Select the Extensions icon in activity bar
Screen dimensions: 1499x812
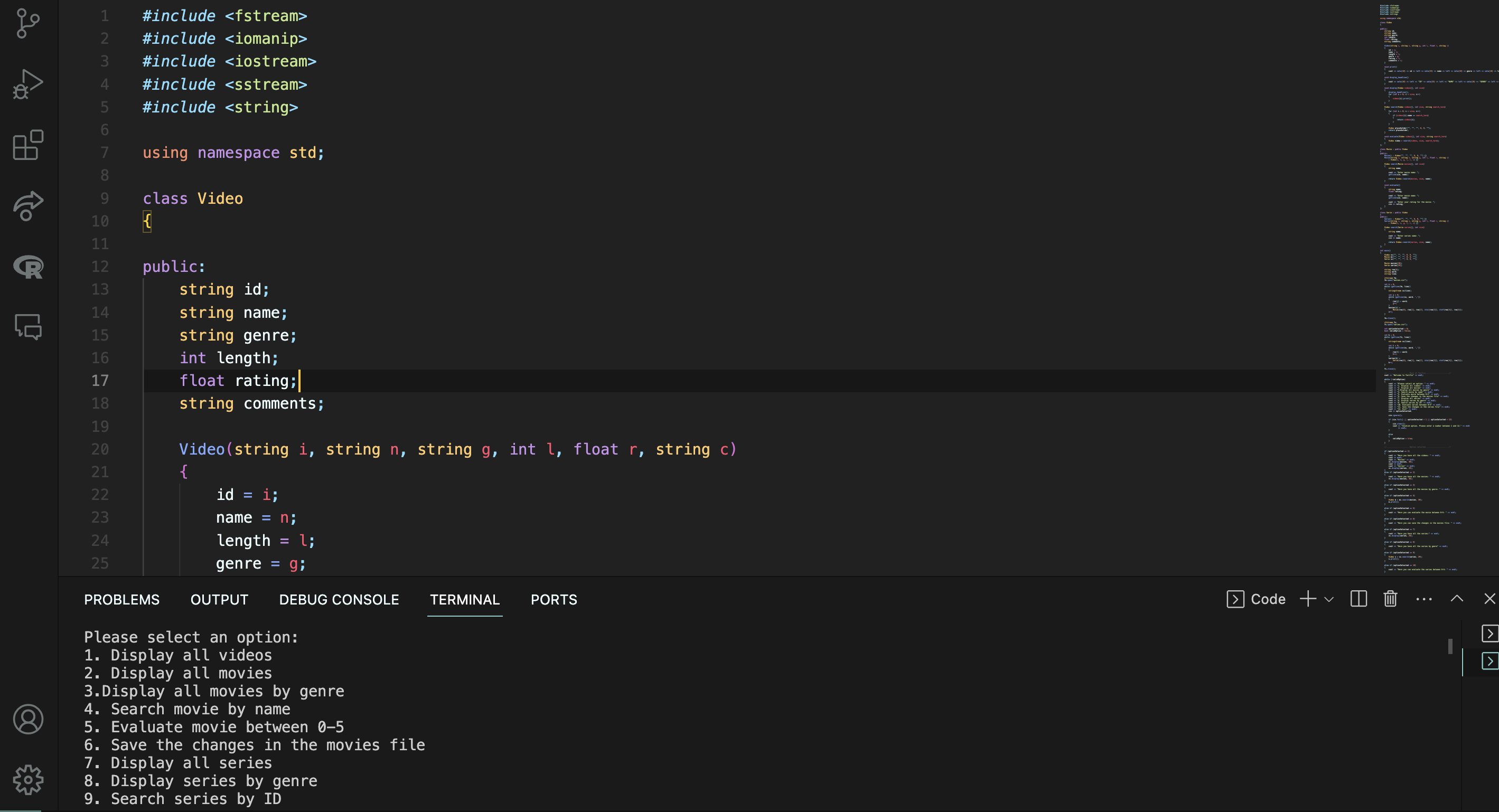tap(27, 145)
